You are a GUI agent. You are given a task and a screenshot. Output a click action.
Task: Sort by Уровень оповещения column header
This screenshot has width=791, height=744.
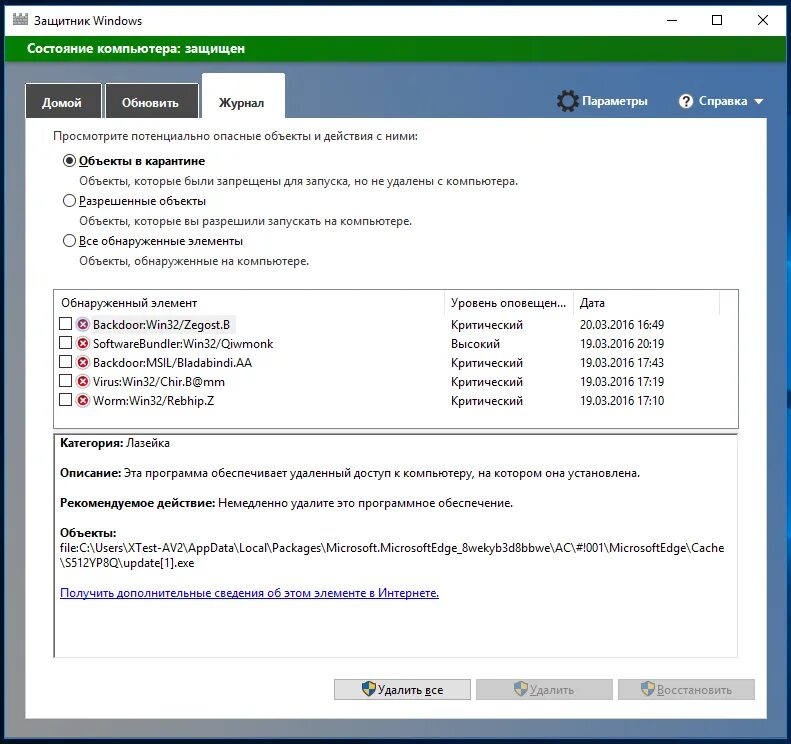tap(508, 303)
